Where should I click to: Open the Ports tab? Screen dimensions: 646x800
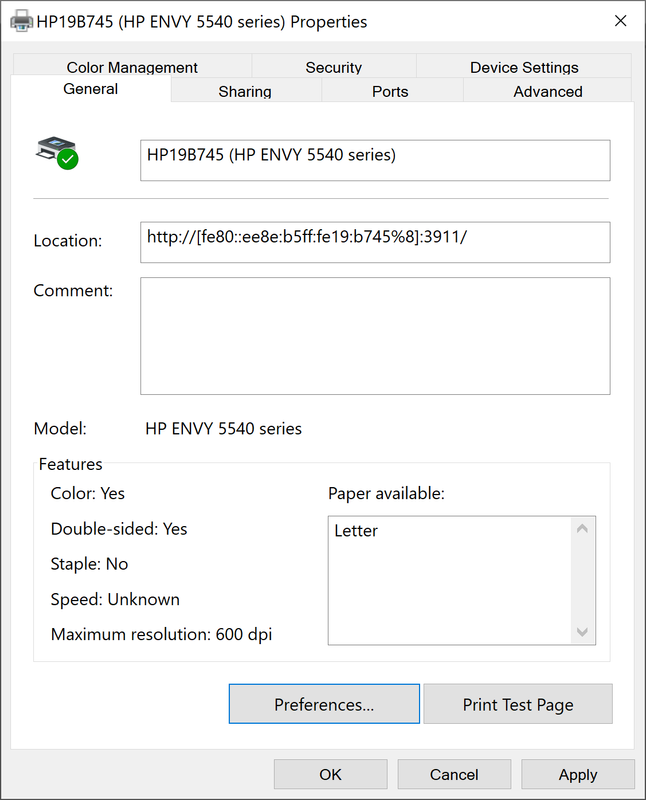390,92
